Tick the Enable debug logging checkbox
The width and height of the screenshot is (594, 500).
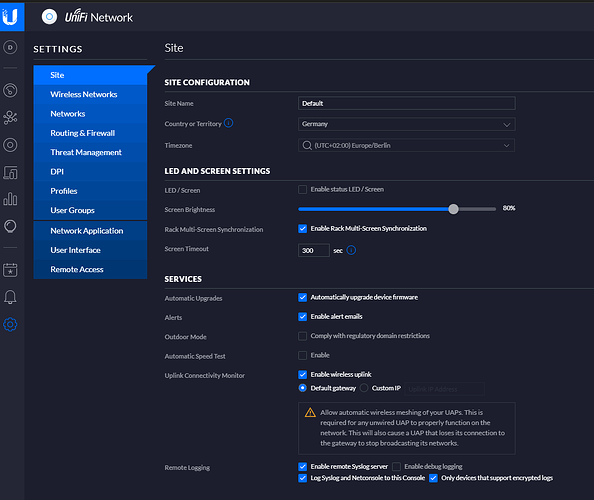click(x=396, y=466)
